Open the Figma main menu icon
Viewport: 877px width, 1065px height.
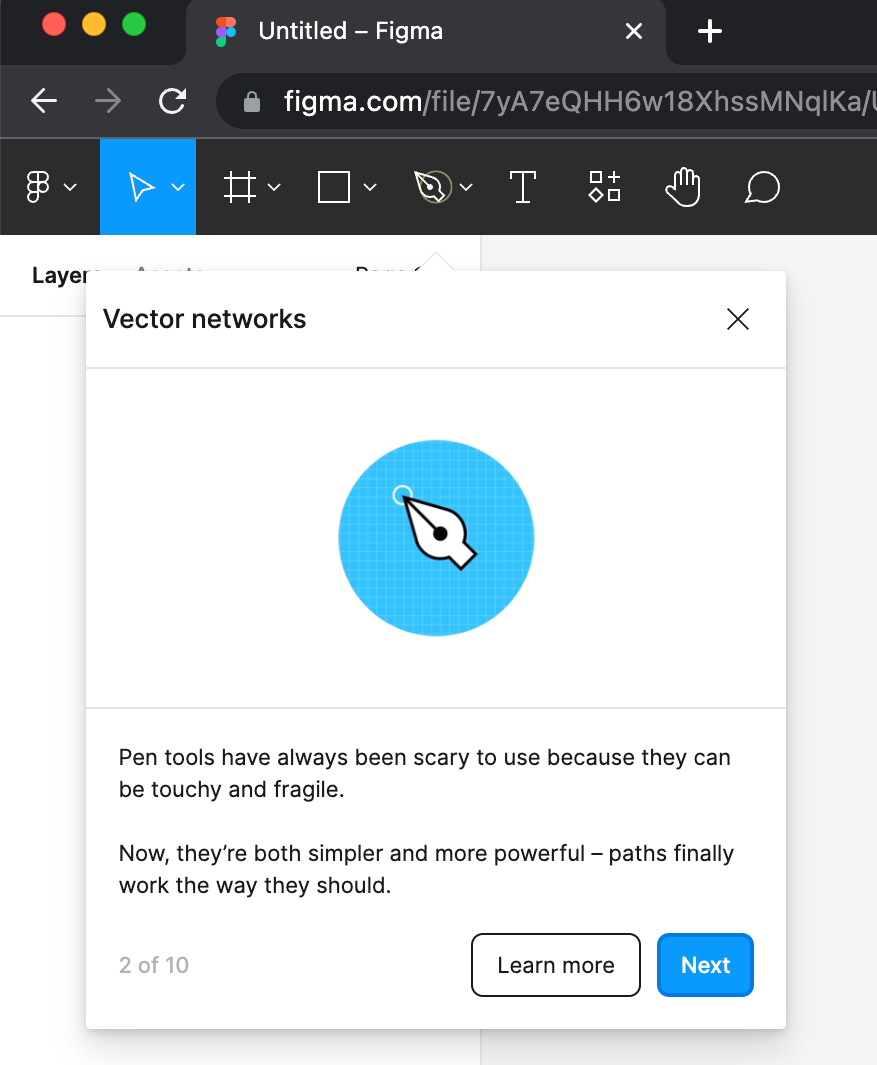[x=38, y=187]
